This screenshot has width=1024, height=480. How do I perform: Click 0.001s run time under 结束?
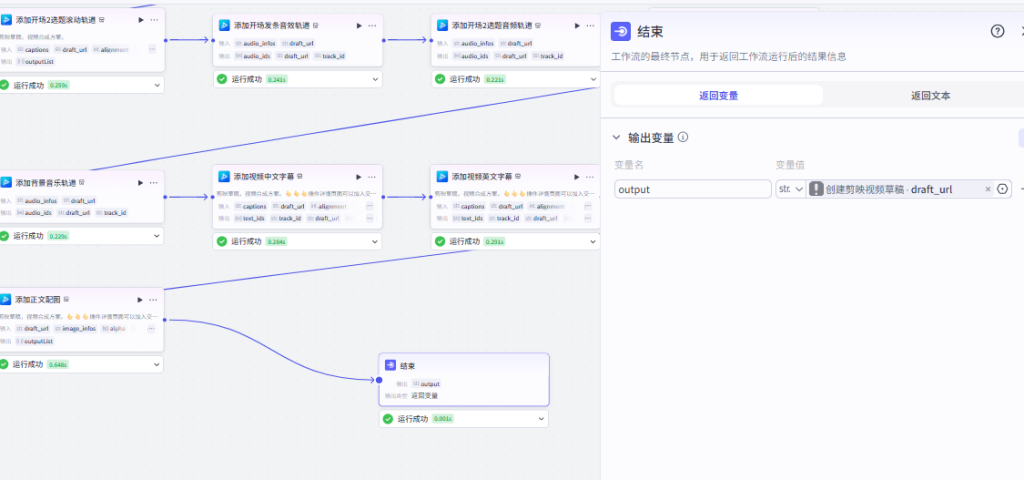tap(443, 419)
